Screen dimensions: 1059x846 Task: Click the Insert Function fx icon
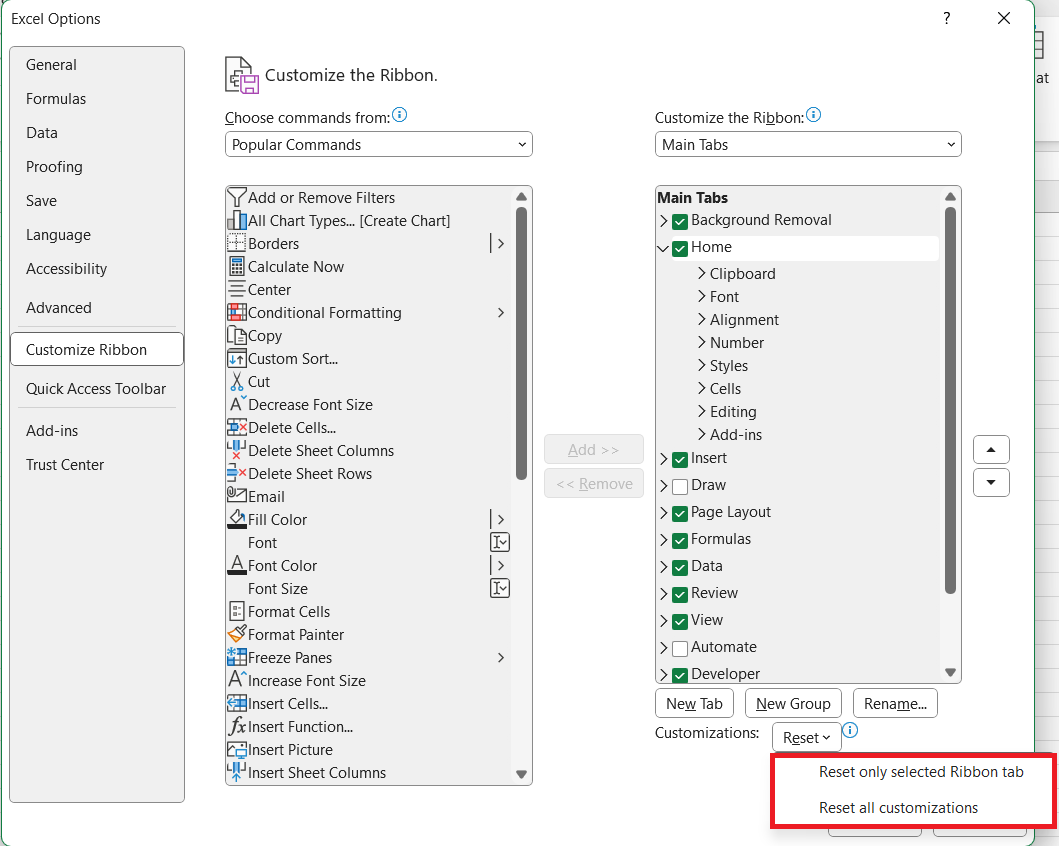pos(237,726)
